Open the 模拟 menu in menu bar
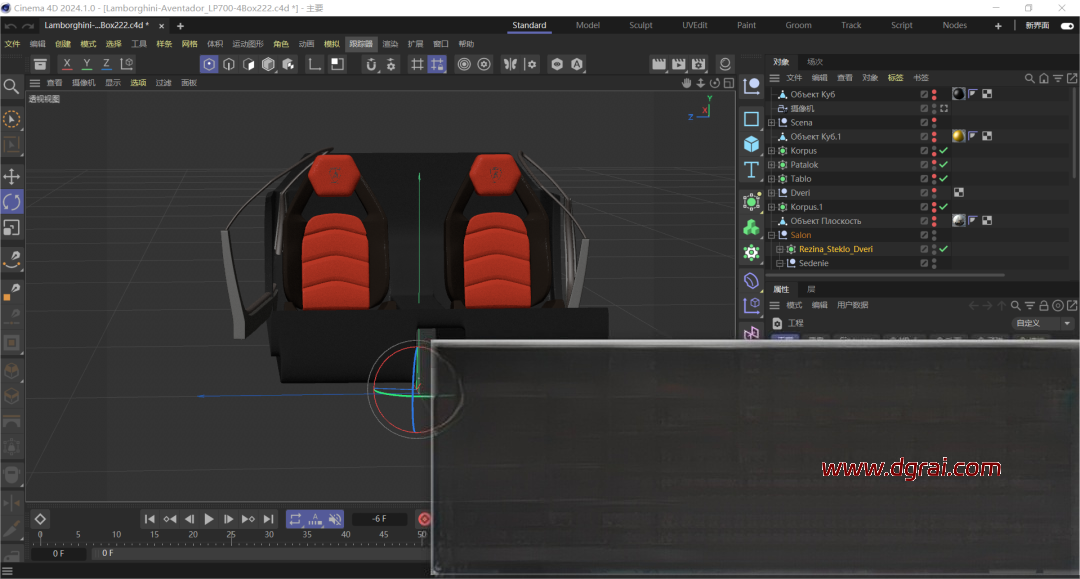The image size is (1080, 579). tap(332, 44)
